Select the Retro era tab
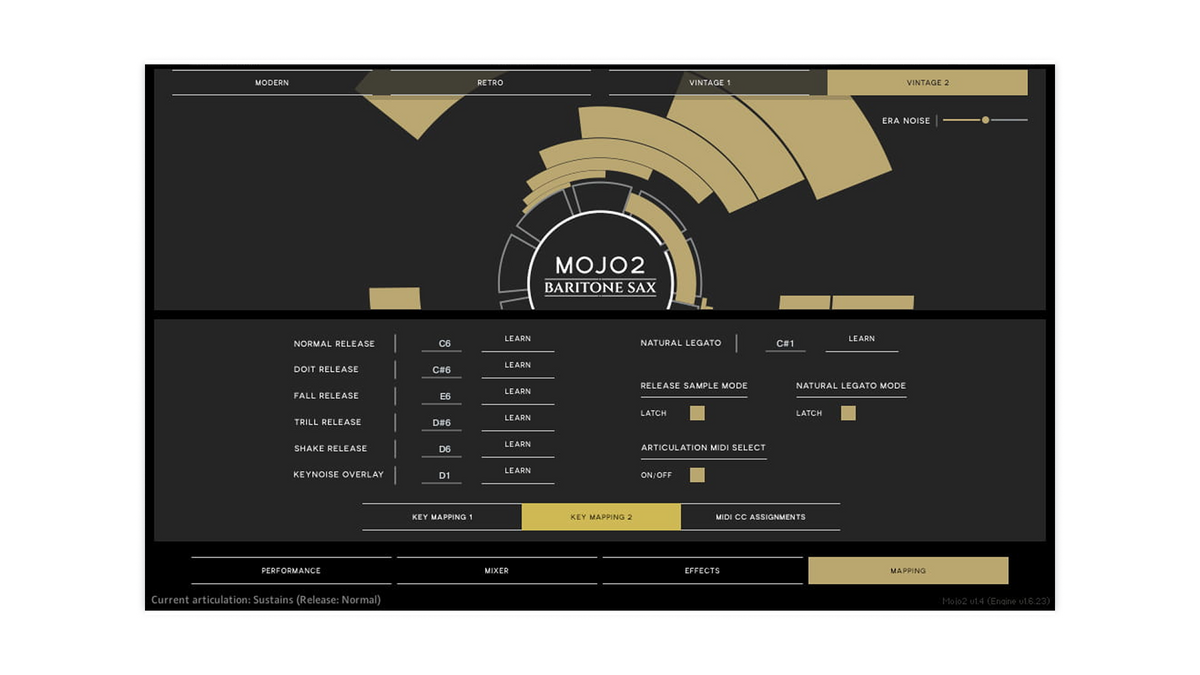This screenshot has height=675, width=1200. [x=490, y=83]
